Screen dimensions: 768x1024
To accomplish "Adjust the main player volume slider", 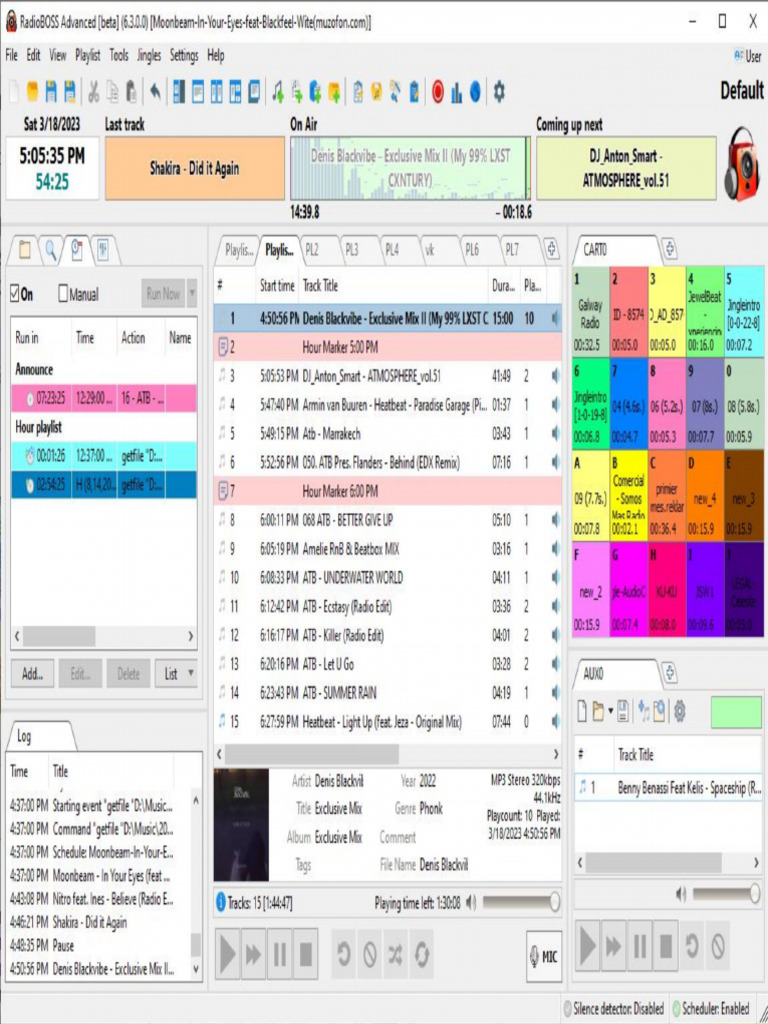I will point(519,903).
